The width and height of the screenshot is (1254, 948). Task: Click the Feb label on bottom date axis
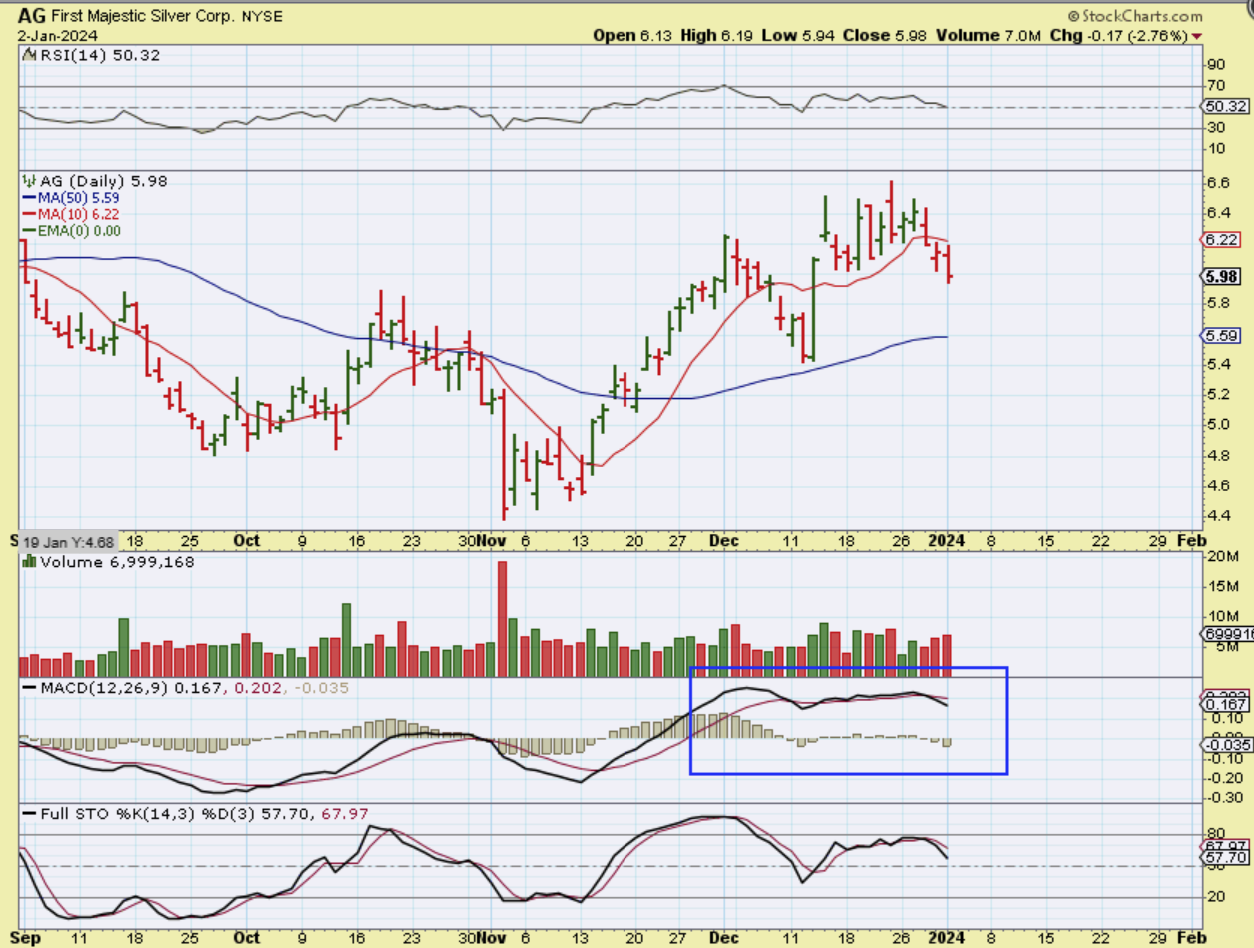point(1191,938)
